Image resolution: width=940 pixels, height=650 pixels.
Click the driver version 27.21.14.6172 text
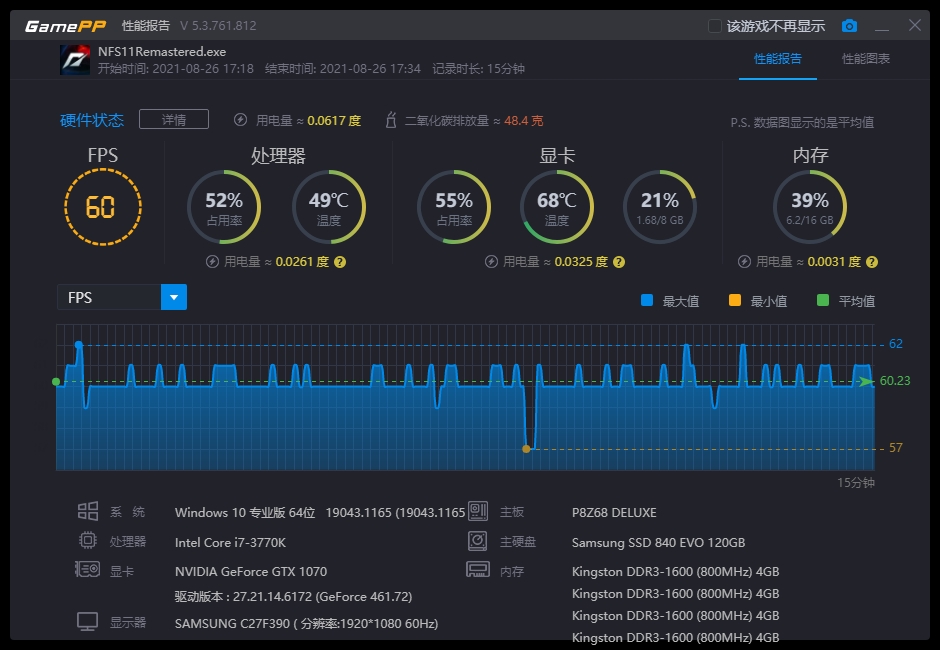pos(293,597)
